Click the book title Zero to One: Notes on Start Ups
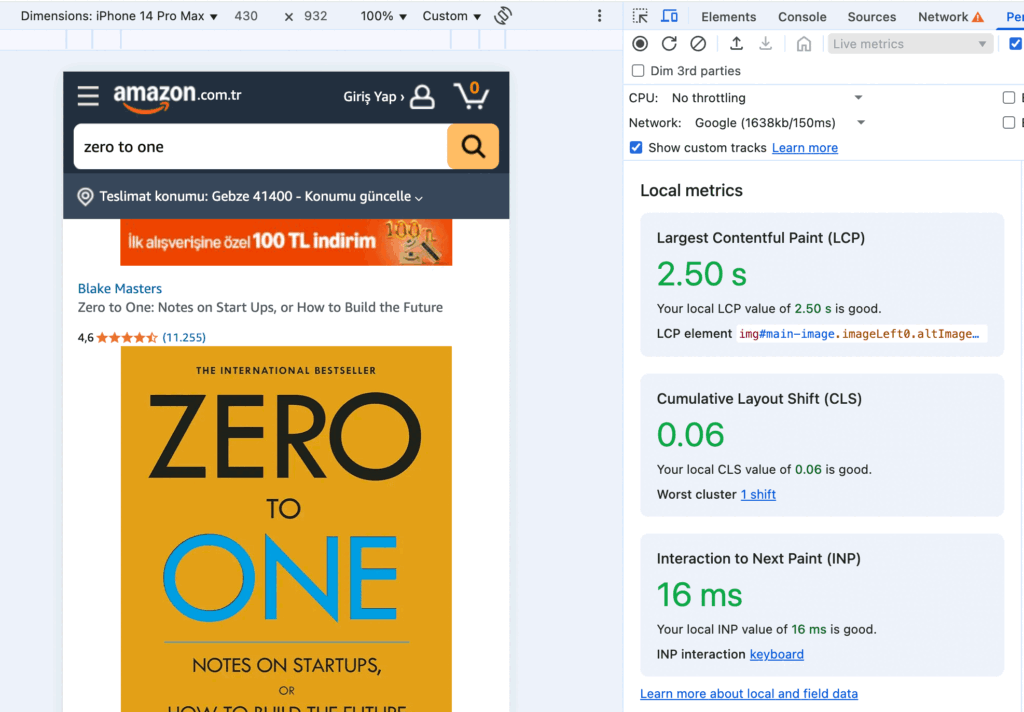This screenshot has width=1024, height=712. tap(260, 307)
